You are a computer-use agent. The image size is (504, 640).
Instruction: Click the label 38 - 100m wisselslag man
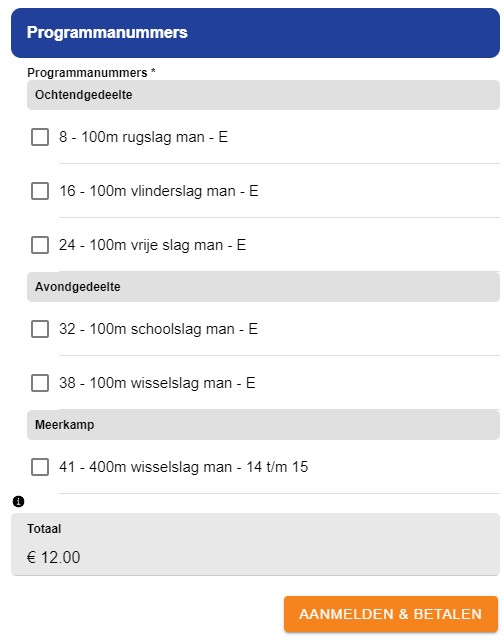(145, 383)
